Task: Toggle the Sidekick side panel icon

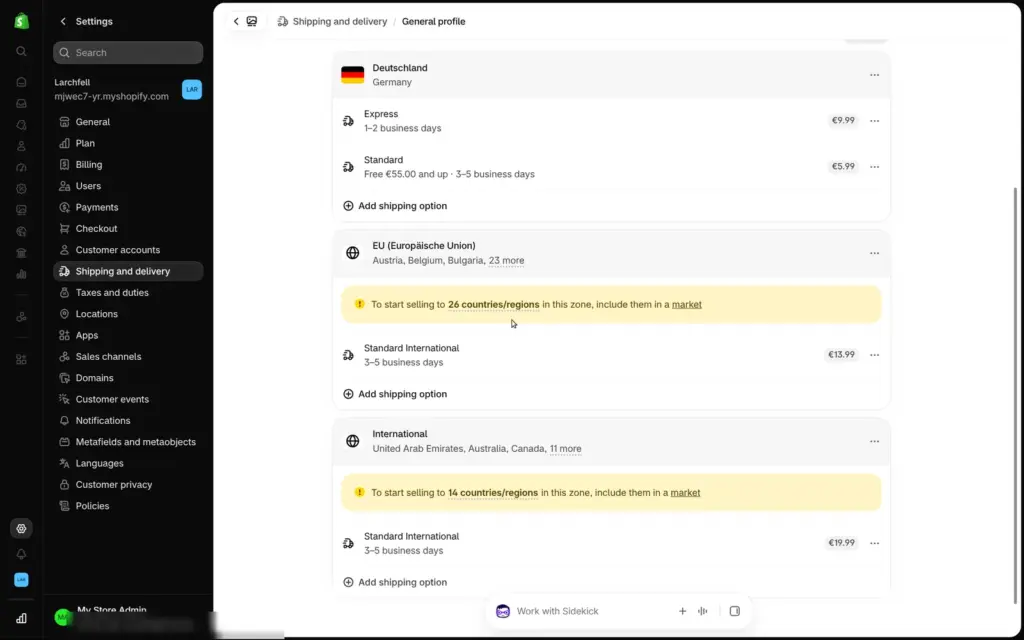Action: click(x=735, y=611)
